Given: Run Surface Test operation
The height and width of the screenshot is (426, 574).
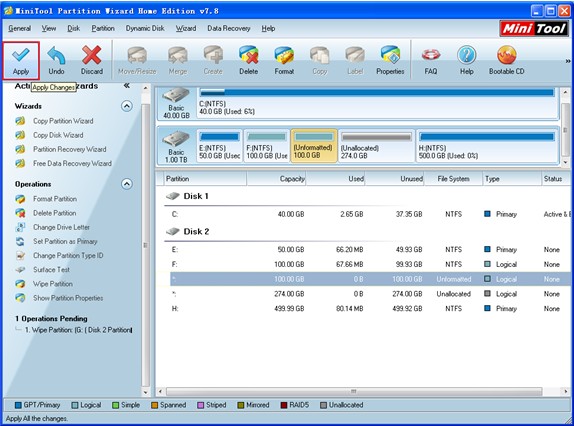Looking at the screenshot, I should click(x=51, y=270).
